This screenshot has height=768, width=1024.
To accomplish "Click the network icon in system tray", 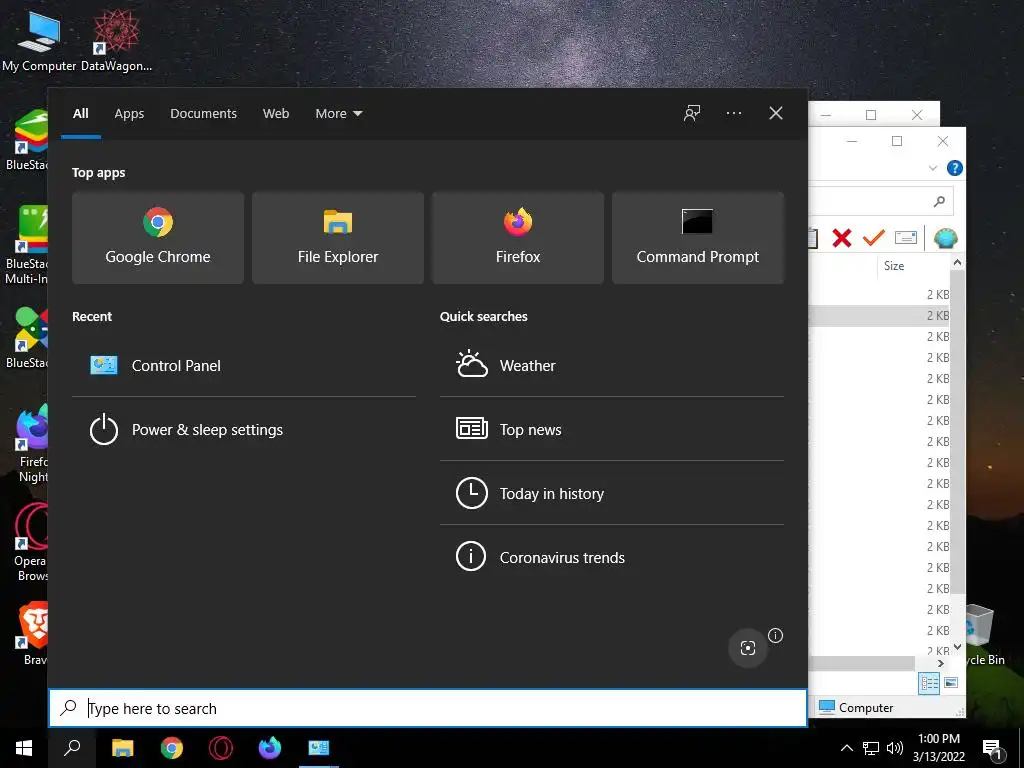I will coord(871,748).
